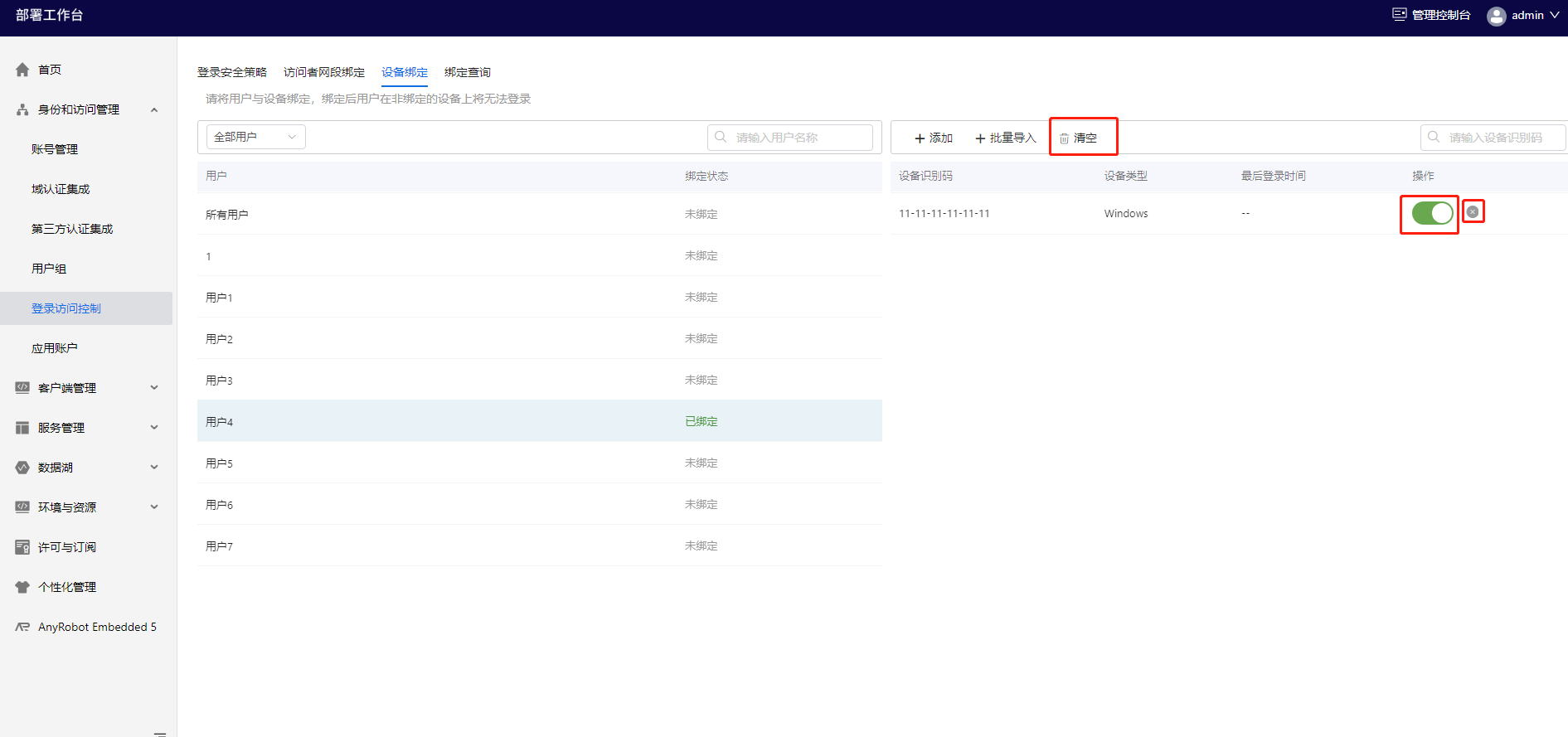The width and height of the screenshot is (1568, 737).
Task: Click the AnyRobot Embedded 5 icon
Action: click(x=22, y=627)
